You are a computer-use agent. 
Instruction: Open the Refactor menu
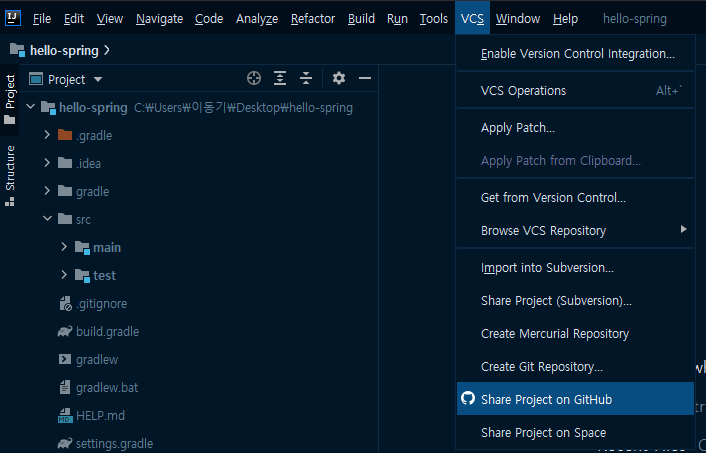pos(313,19)
